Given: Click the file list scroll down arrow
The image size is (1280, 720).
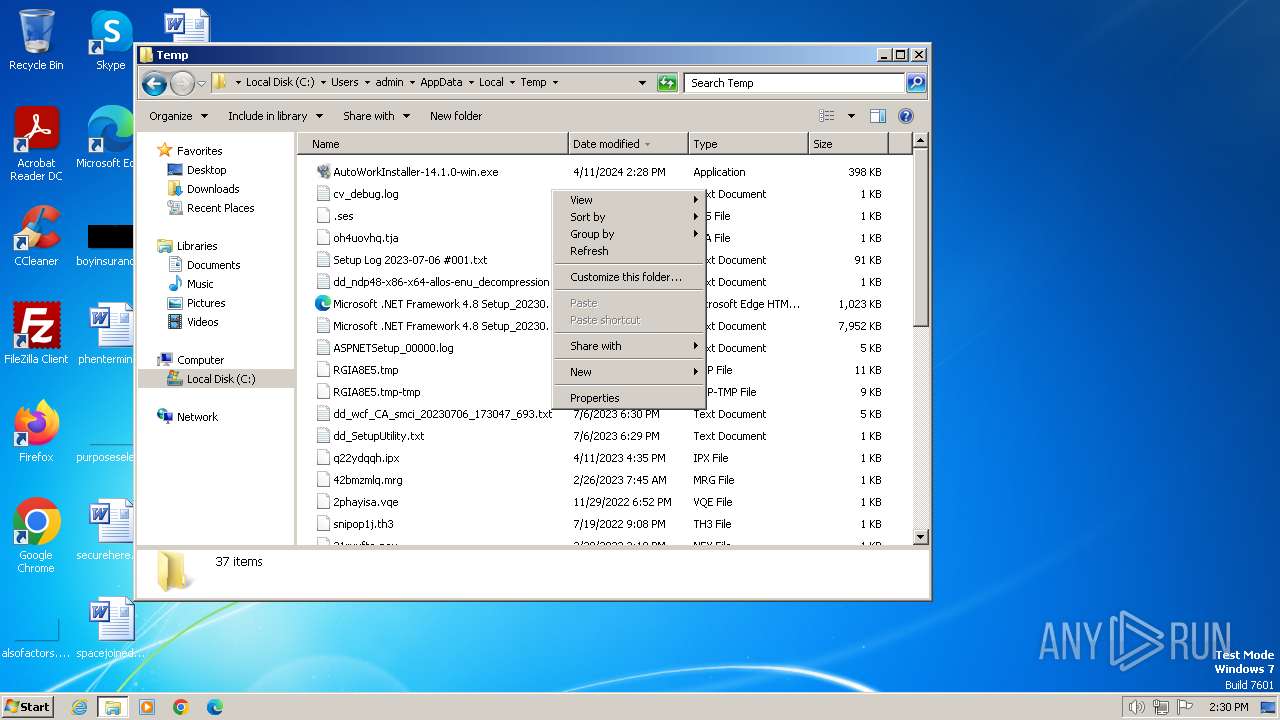Looking at the screenshot, I should (921, 537).
